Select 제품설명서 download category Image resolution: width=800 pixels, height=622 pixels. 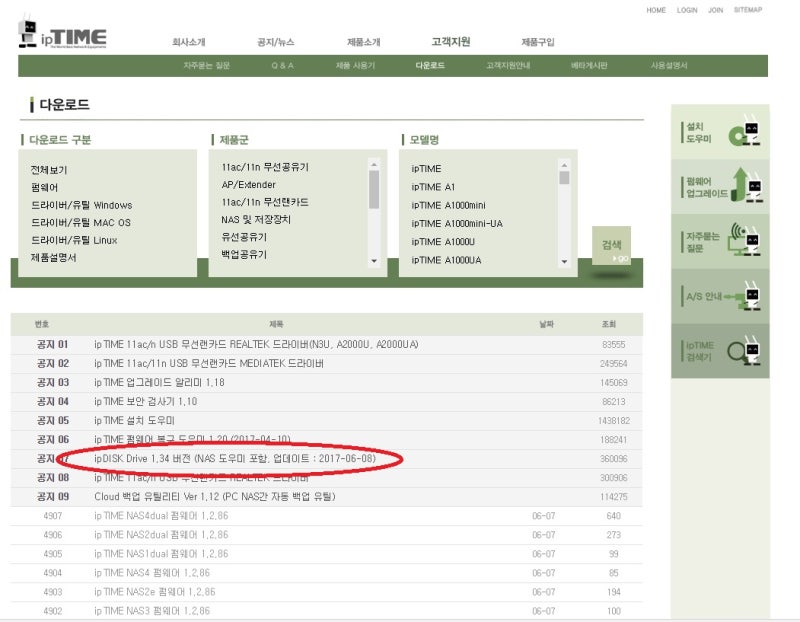[54, 257]
